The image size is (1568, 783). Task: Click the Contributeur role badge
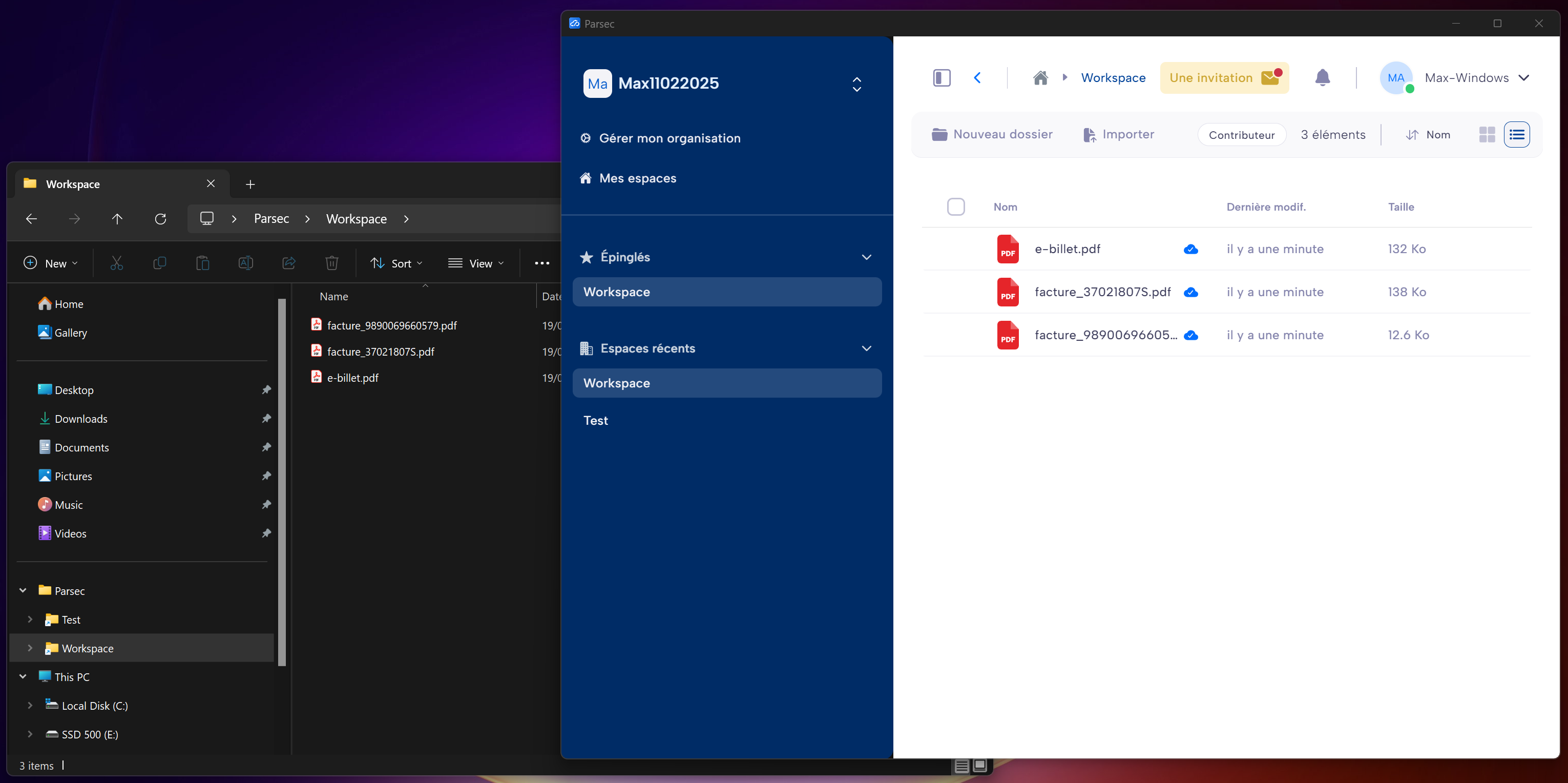pos(1241,135)
